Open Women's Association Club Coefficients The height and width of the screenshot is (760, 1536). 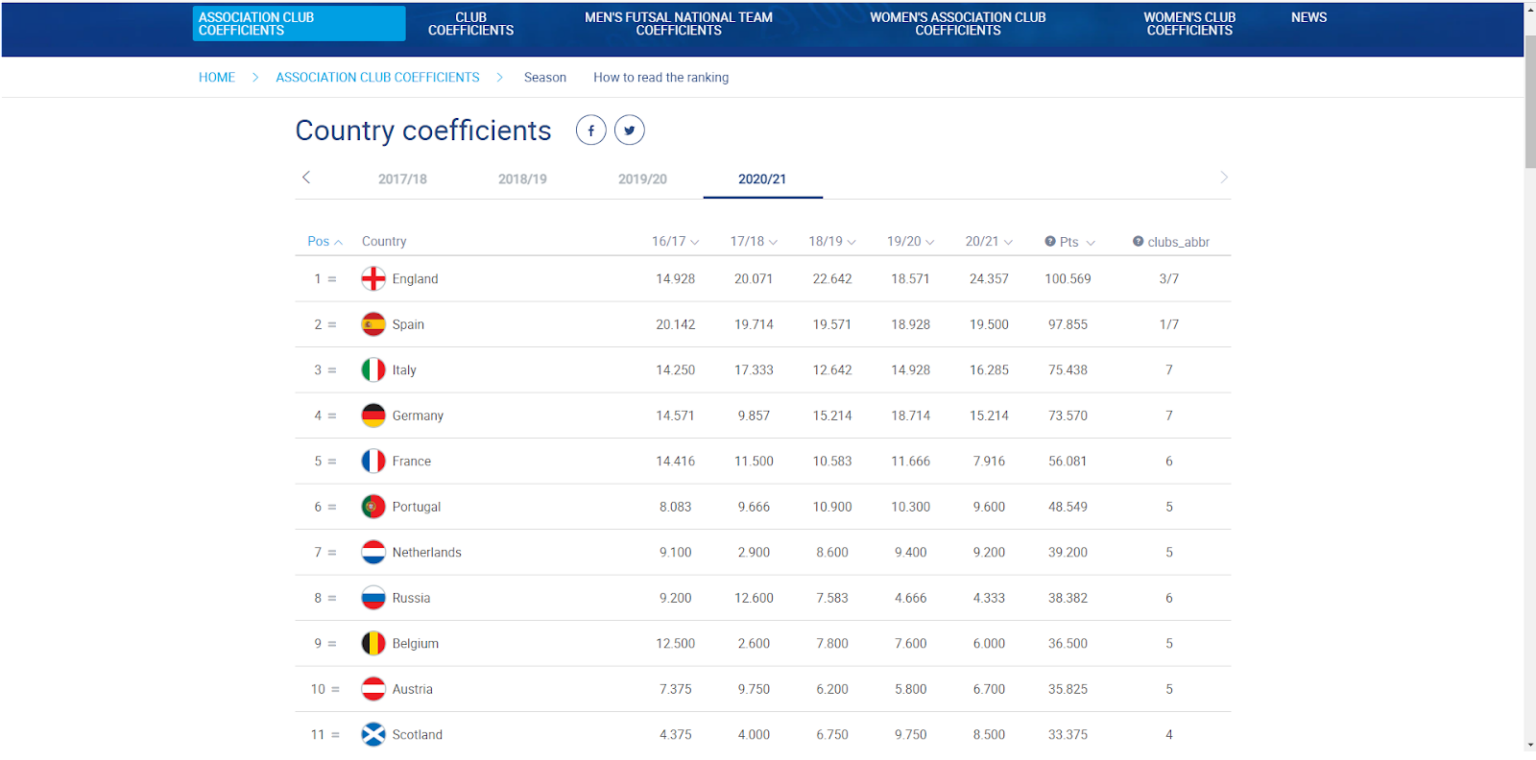[x=958, y=23]
